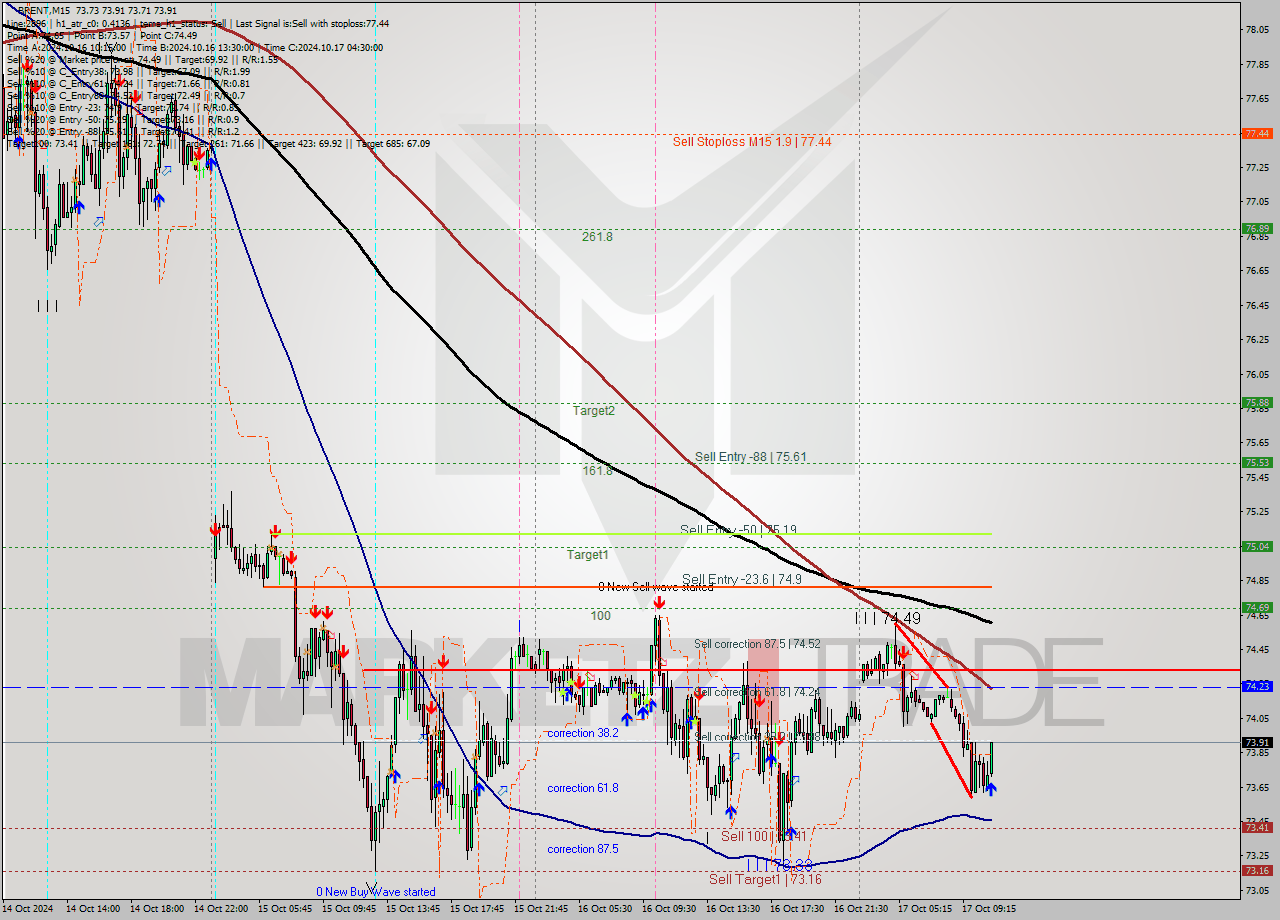Click the '17 Oct 05:15' time axis label
Viewport: 1280px width, 920px height.
coord(925,909)
